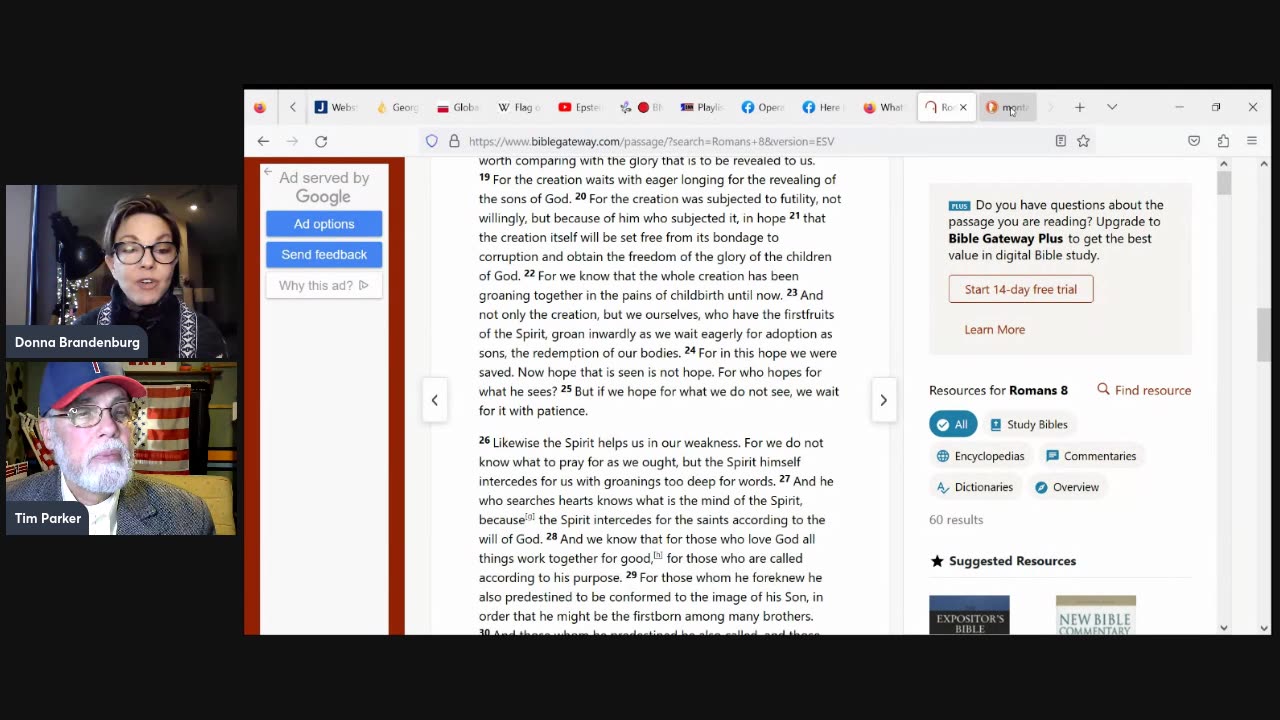Image resolution: width=1280 pixels, height=720 pixels.
Task: Switch to the Globa tab
Action: point(458,107)
